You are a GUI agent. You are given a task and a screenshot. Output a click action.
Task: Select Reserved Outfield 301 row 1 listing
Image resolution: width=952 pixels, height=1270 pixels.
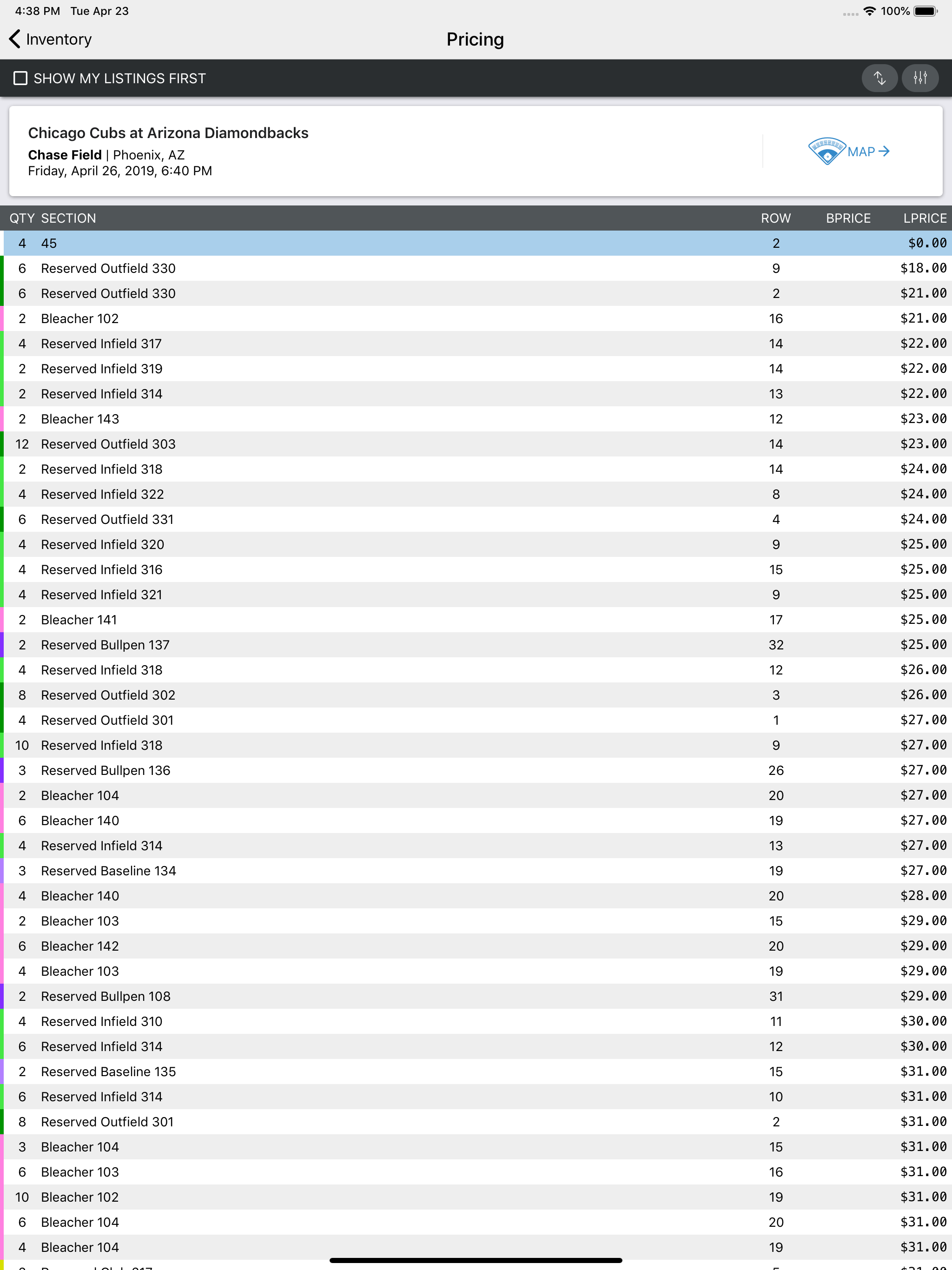click(x=476, y=721)
